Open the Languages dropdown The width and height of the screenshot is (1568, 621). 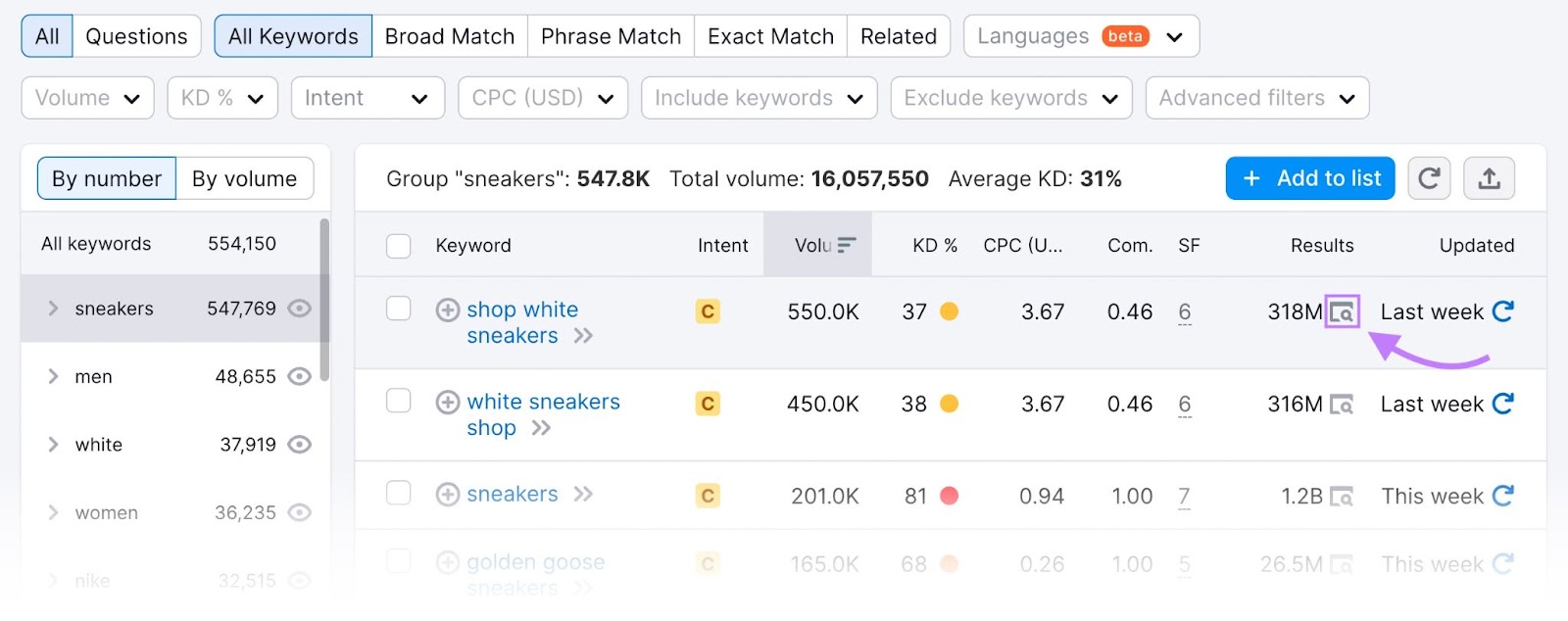[1080, 35]
